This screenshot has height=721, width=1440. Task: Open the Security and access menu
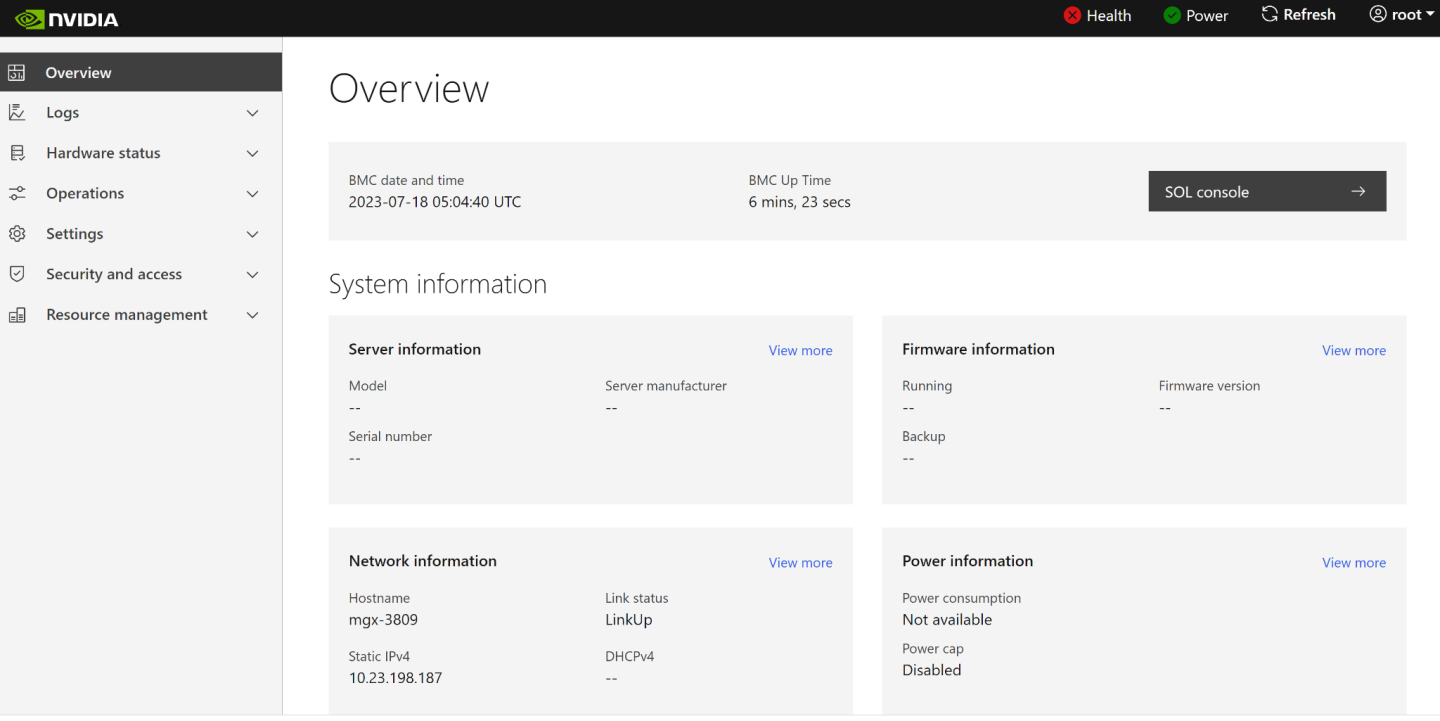click(x=114, y=273)
